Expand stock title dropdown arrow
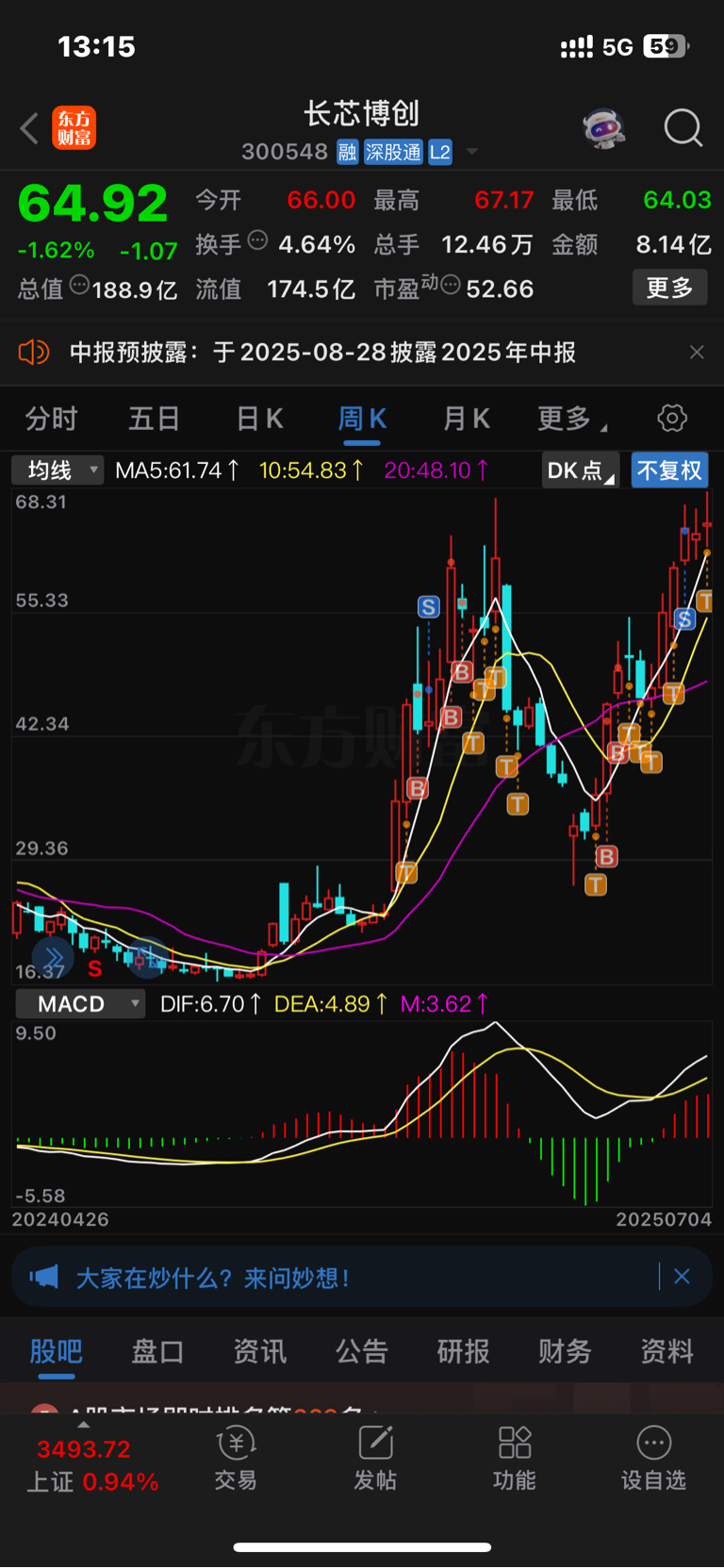724x1568 pixels. [x=472, y=152]
